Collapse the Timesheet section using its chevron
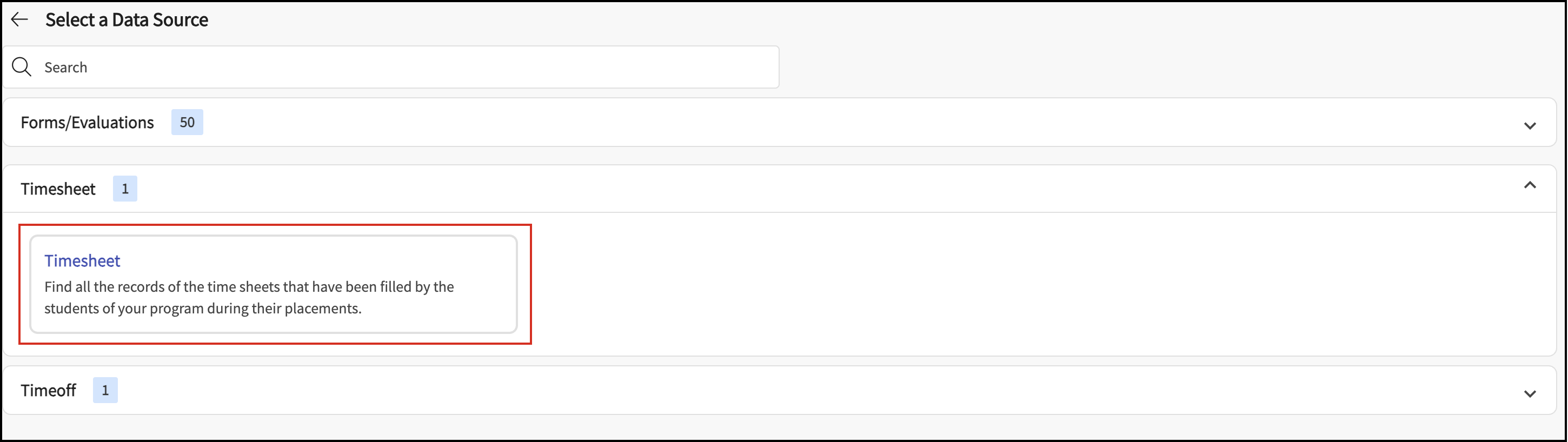The height and width of the screenshot is (442, 1568). pos(1530,185)
